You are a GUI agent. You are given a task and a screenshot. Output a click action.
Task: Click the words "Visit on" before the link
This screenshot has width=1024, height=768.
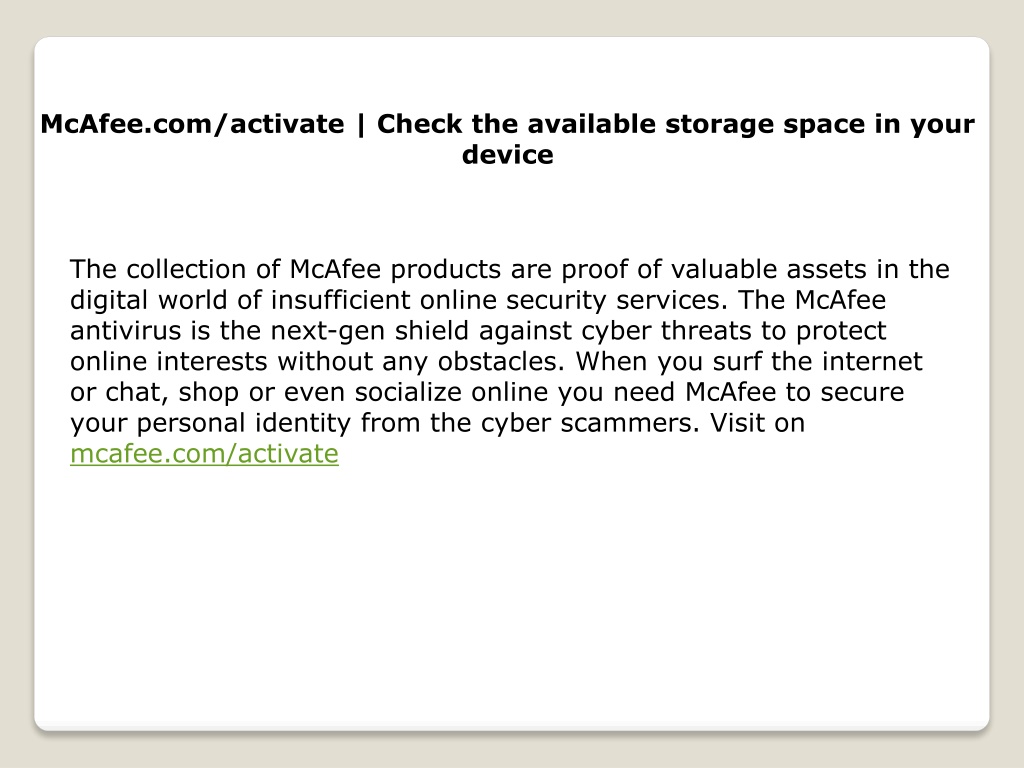coord(758,423)
